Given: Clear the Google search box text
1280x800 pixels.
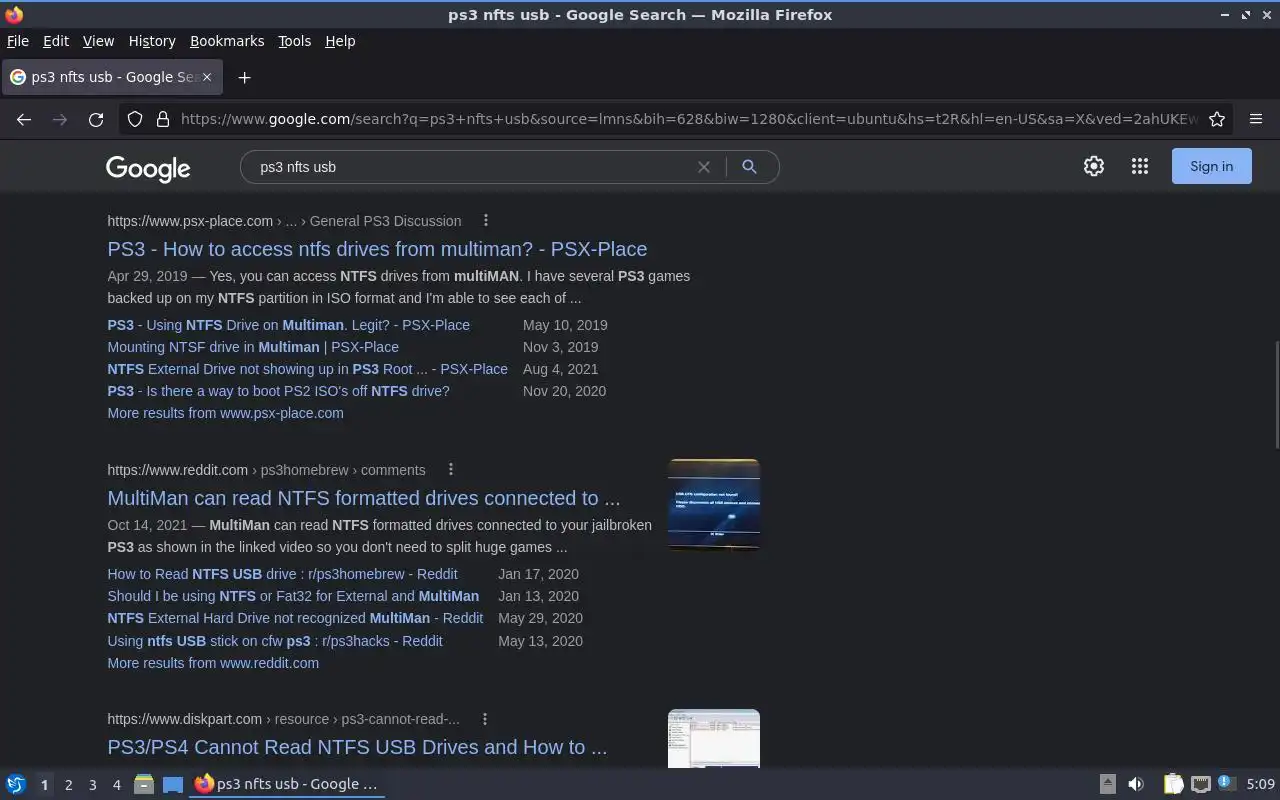Looking at the screenshot, I should 704,167.
